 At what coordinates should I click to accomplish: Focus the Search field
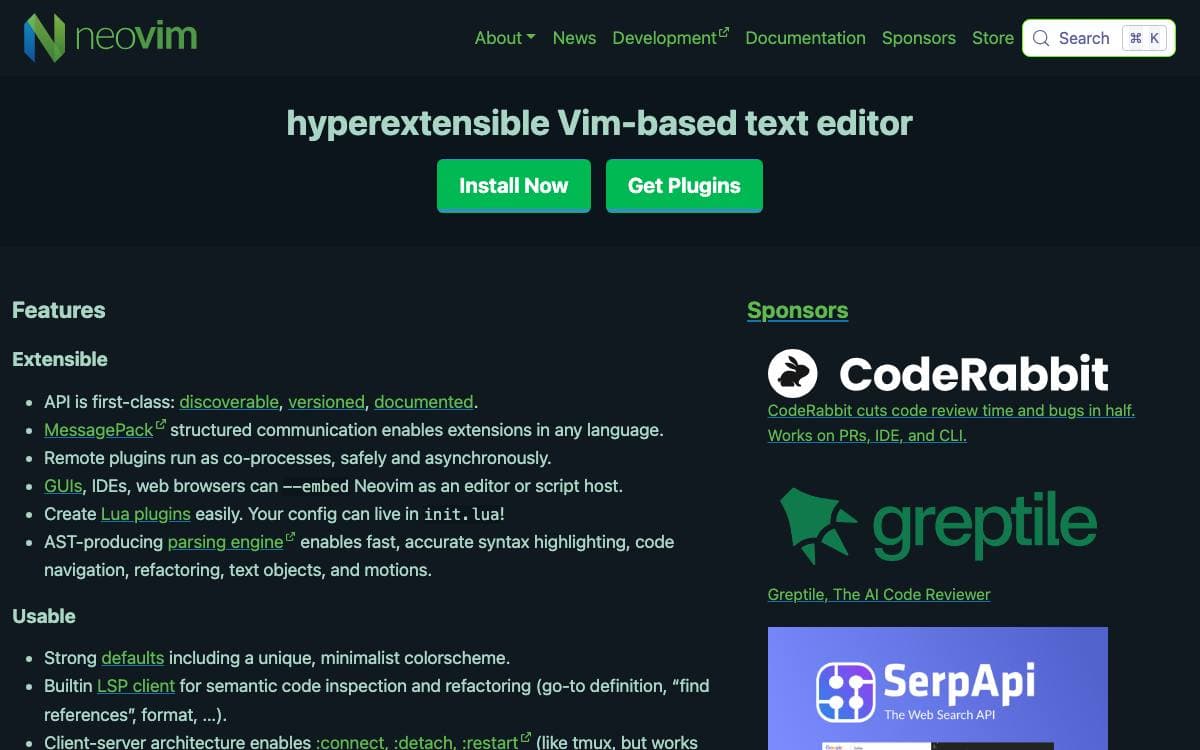1099,38
